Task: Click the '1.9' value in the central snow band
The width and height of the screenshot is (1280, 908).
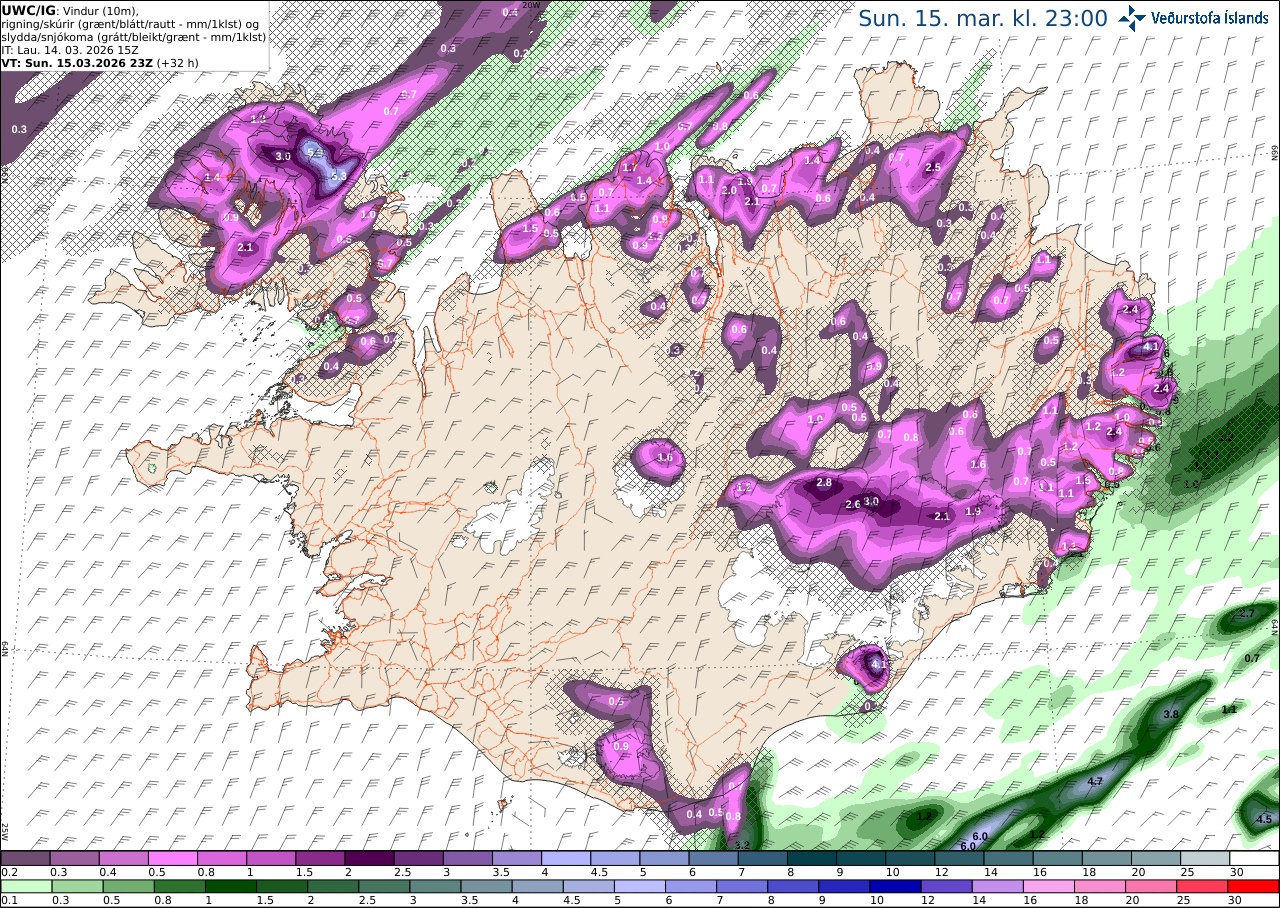Action: (973, 511)
